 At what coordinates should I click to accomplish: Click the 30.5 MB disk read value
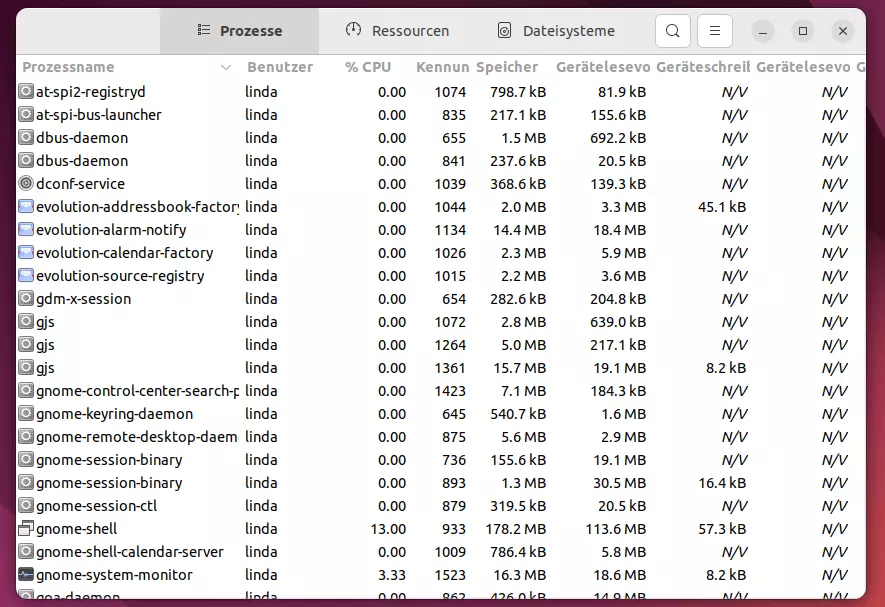(619, 483)
